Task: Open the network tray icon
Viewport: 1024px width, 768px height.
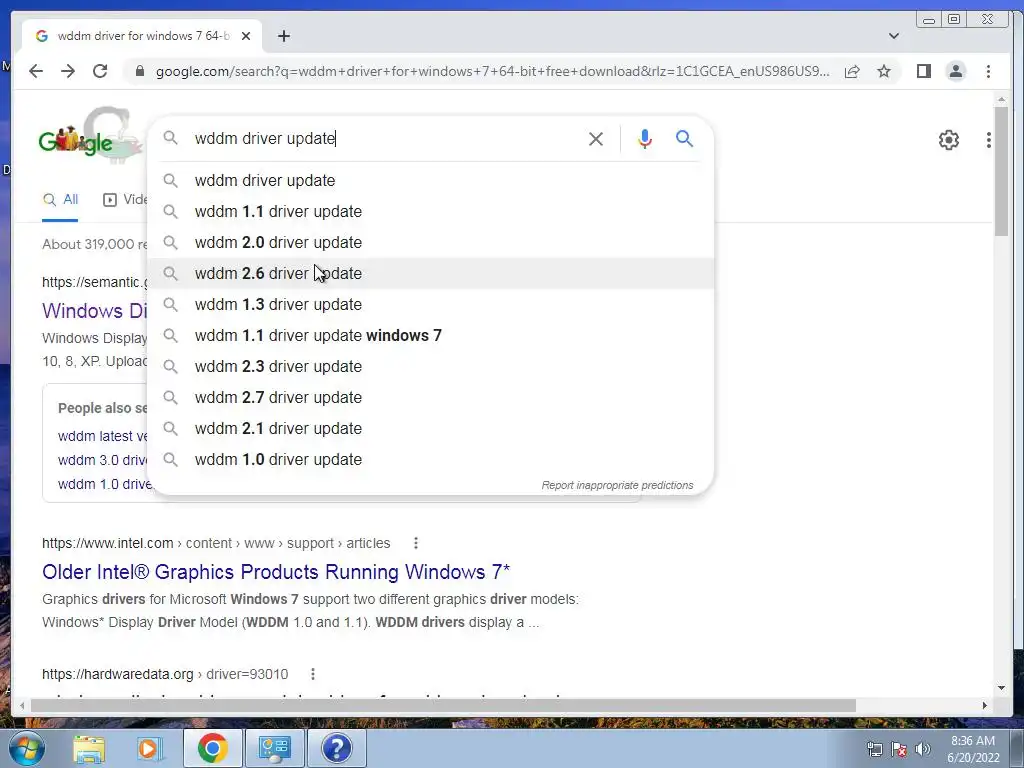Action: (x=875, y=749)
